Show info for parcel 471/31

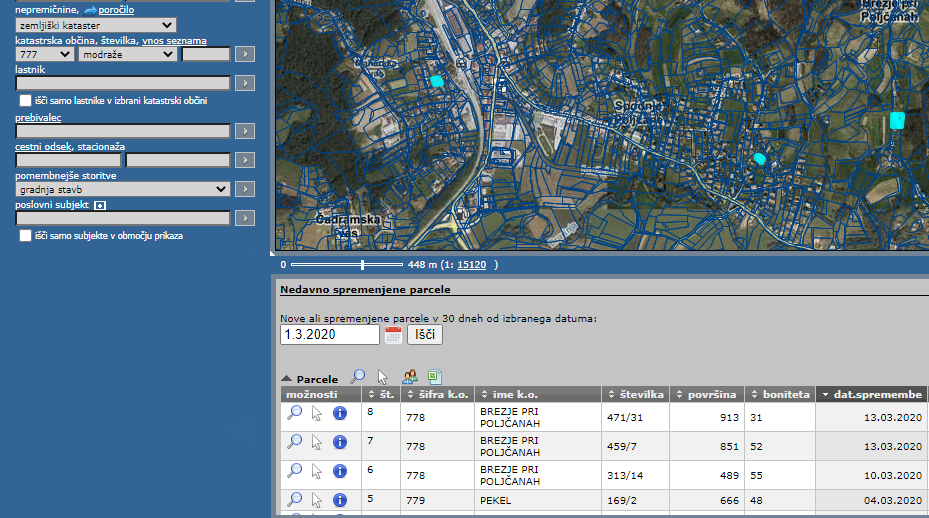pos(339,413)
